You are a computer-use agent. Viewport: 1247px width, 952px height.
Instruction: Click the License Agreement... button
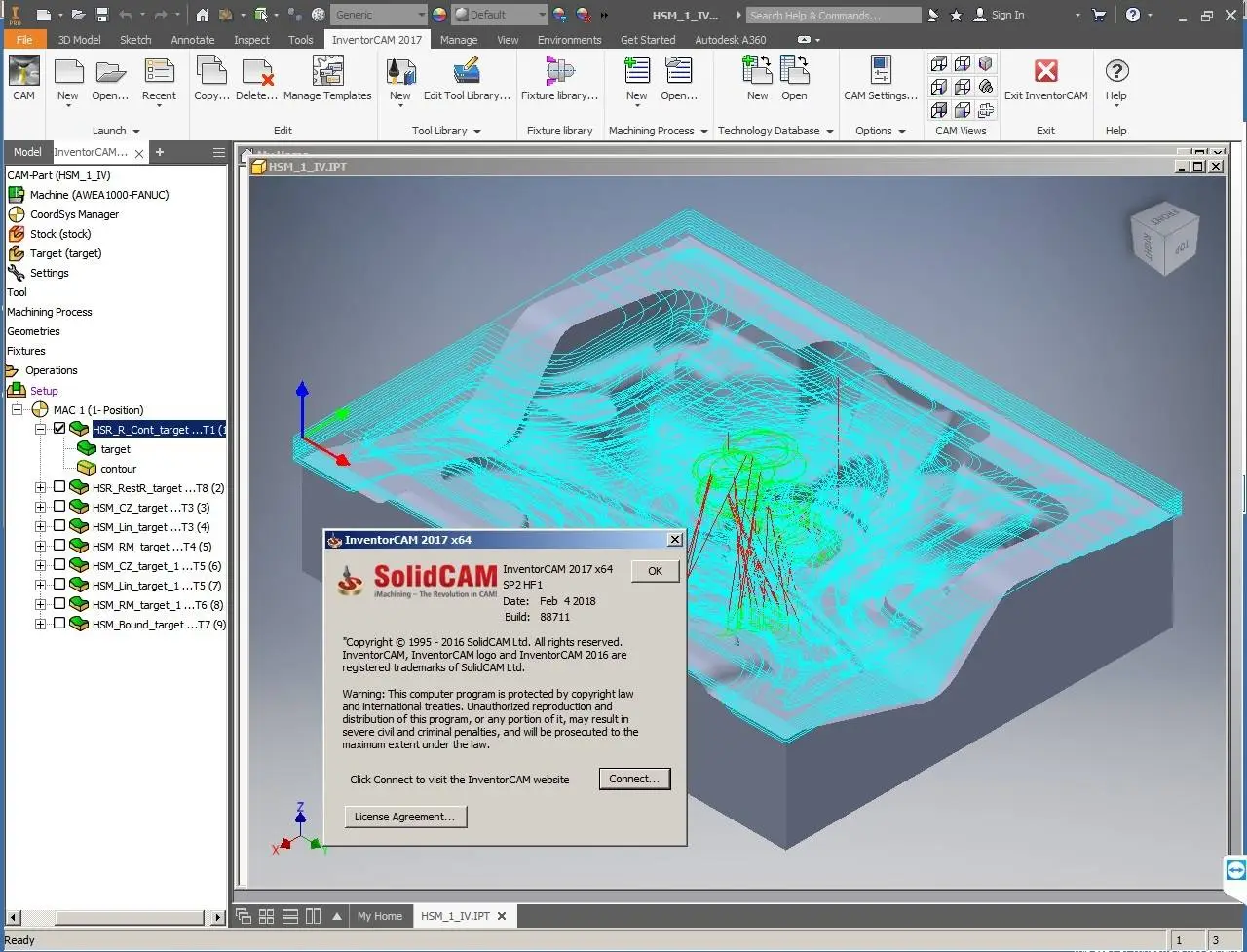[404, 817]
